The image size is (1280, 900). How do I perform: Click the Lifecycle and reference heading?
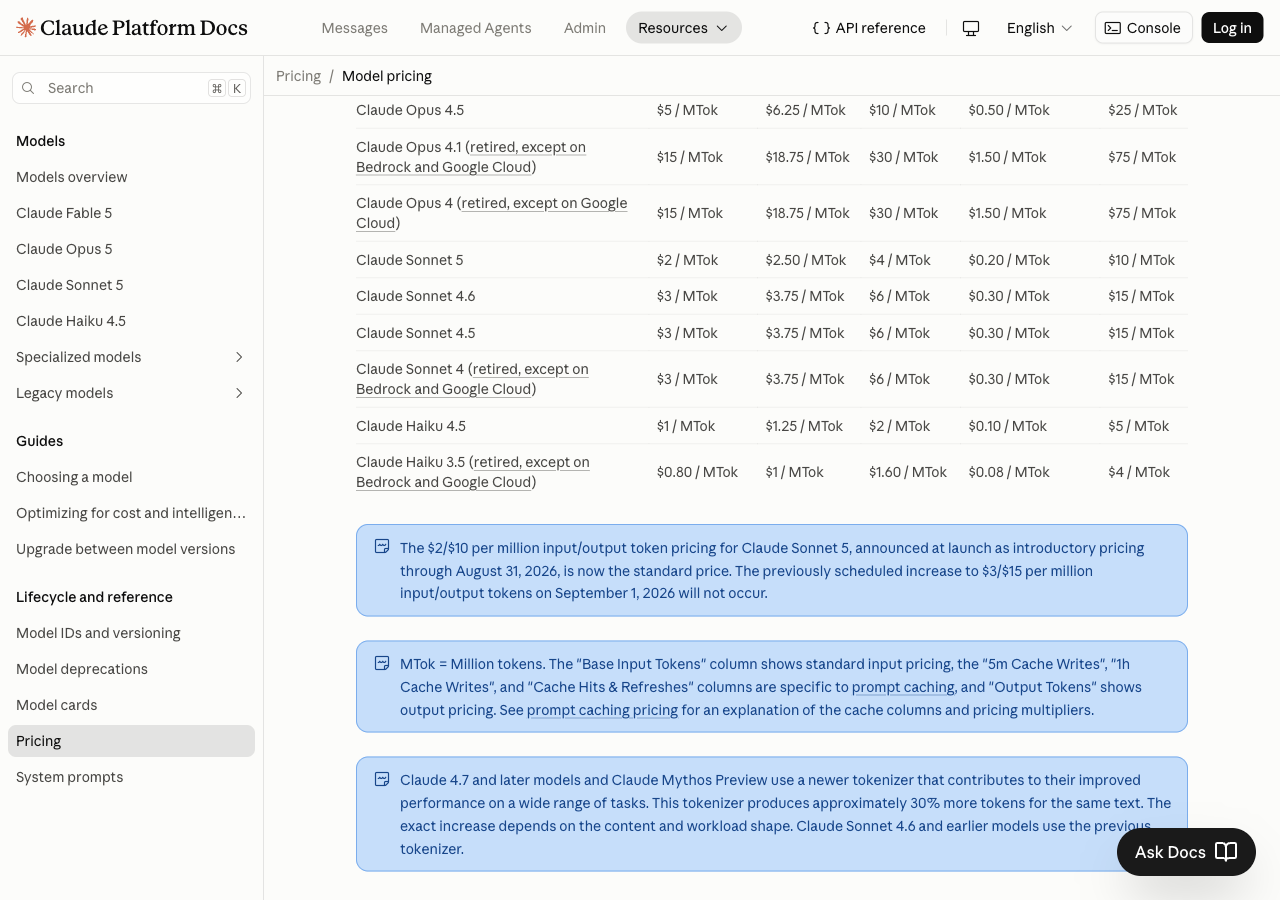[x=94, y=597]
